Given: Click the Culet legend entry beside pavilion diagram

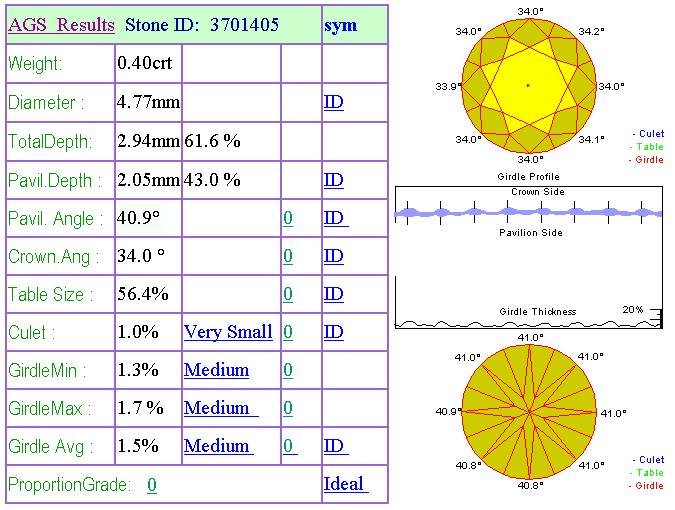Looking at the screenshot, I should point(648,460).
